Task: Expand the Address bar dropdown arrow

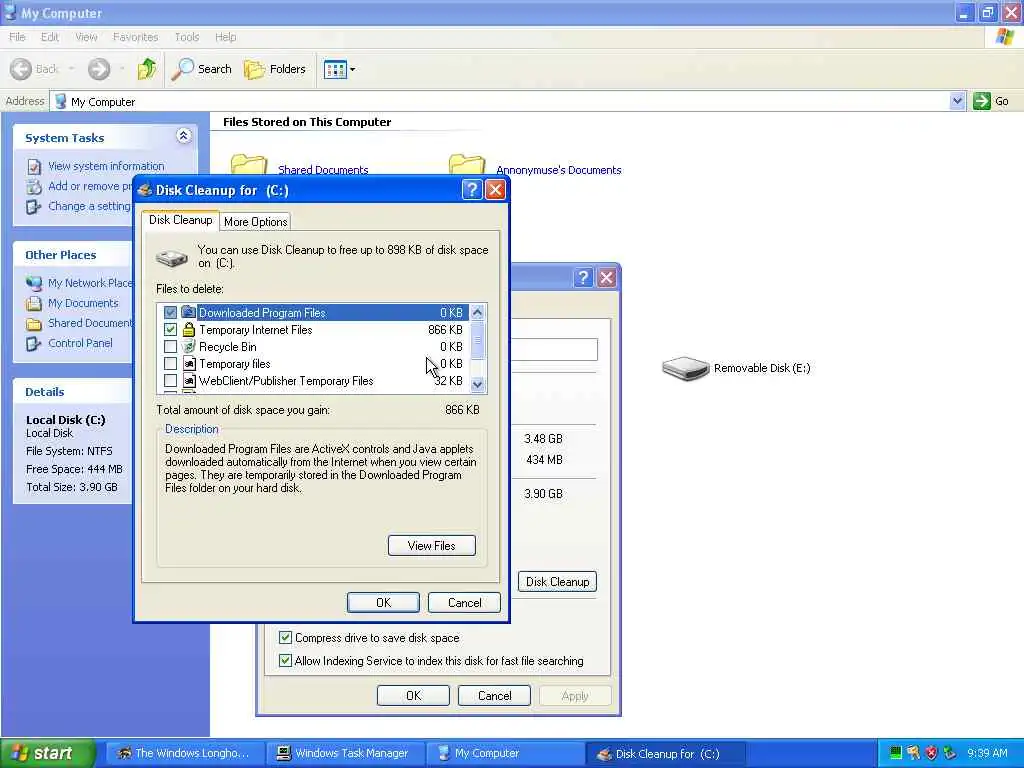Action: pyautogui.click(x=957, y=101)
